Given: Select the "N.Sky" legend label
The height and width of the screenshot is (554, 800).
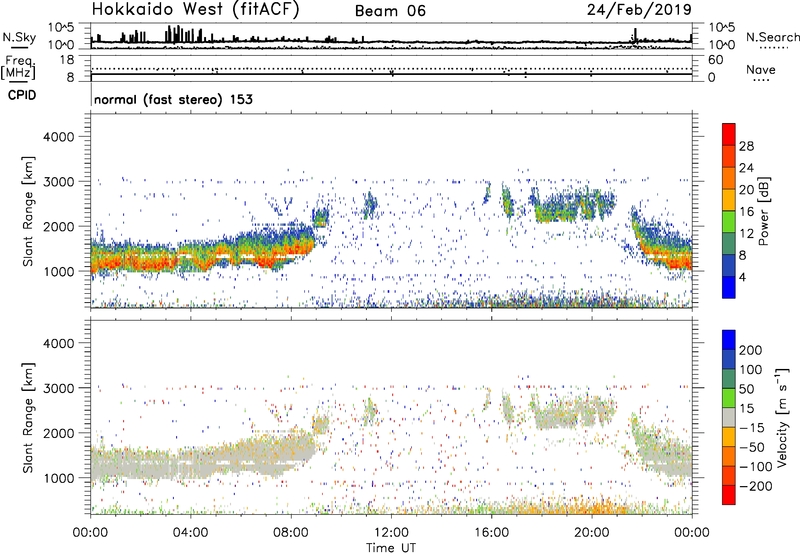Looking at the screenshot, I should pos(19,37).
